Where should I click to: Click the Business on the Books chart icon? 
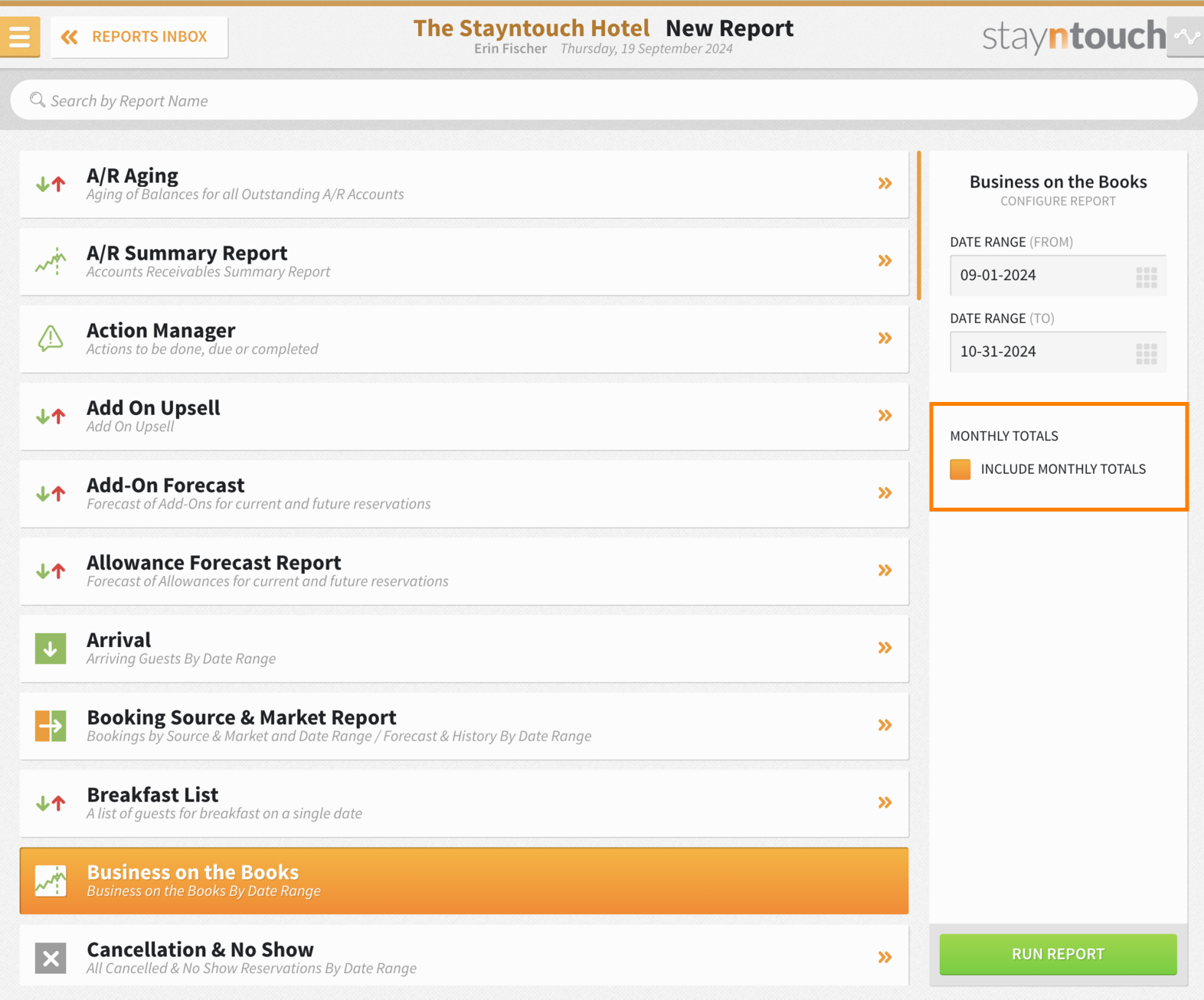51,881
